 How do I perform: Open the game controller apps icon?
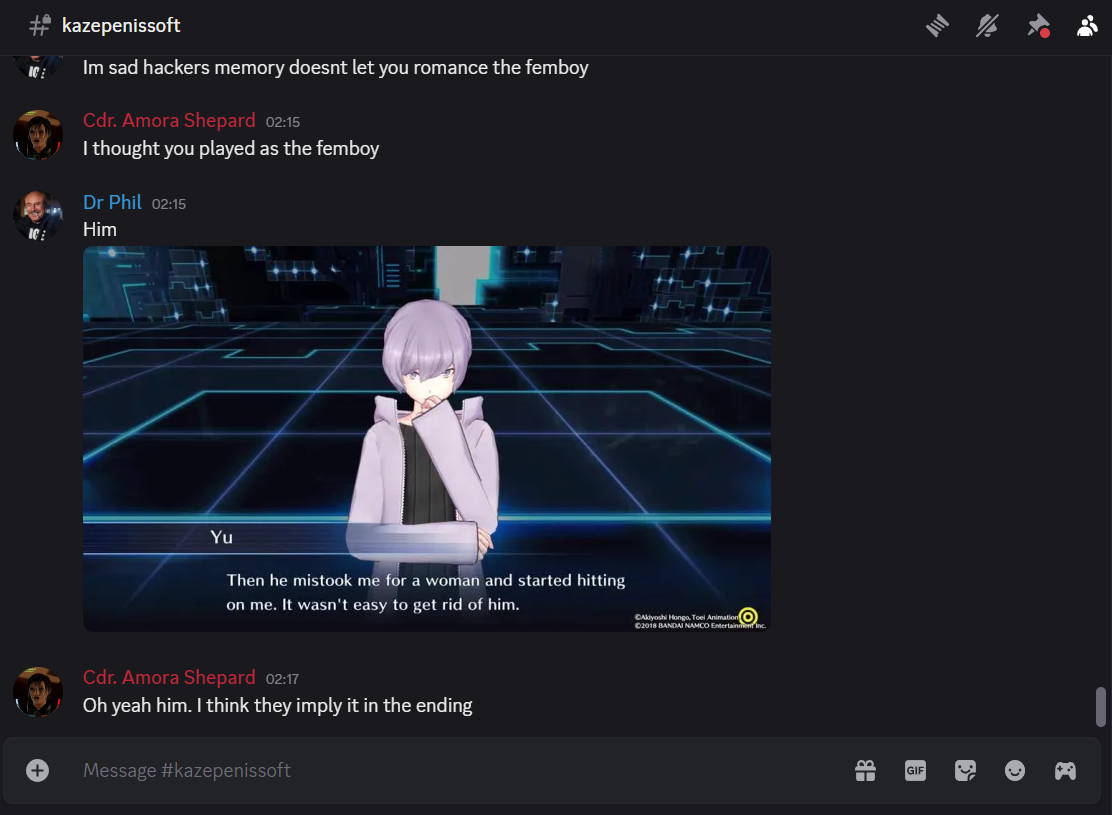1065,770
